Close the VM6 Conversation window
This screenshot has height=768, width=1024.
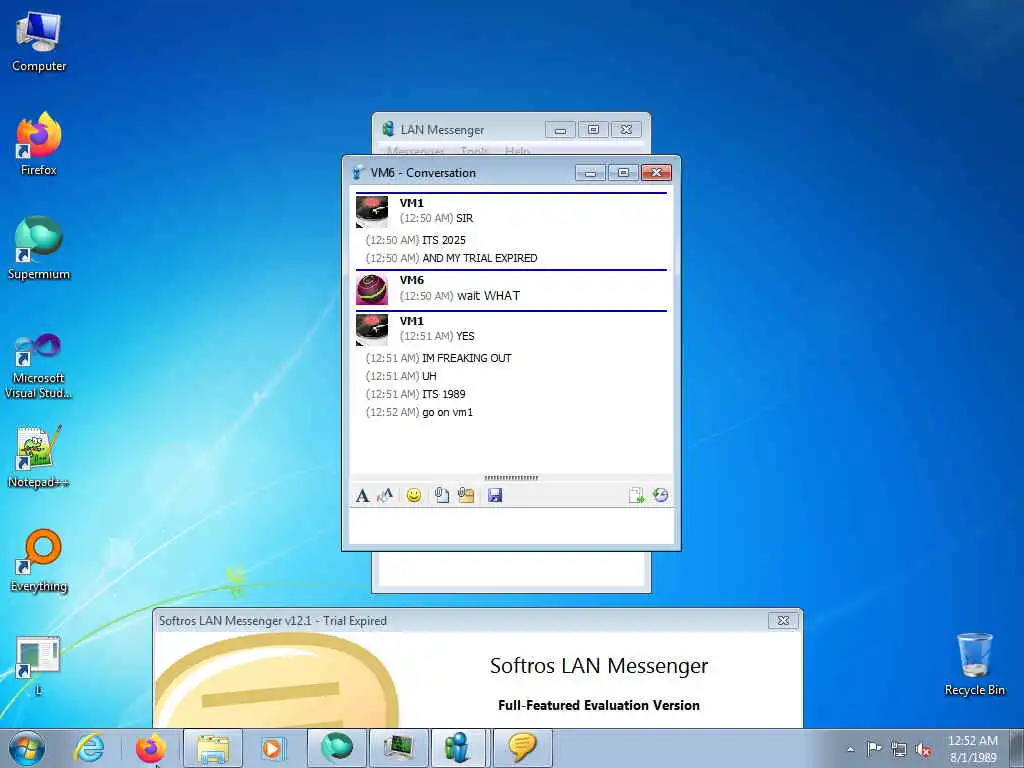coord(656,172)
